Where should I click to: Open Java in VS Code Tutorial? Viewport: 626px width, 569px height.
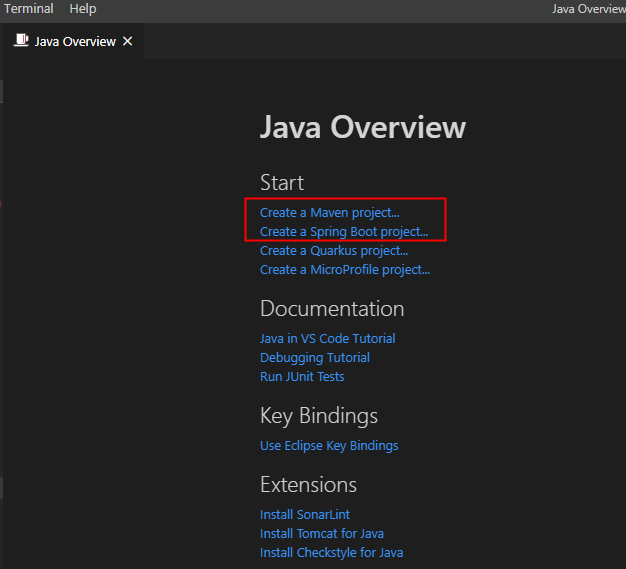pyautogui.click(x=327, y=339)
